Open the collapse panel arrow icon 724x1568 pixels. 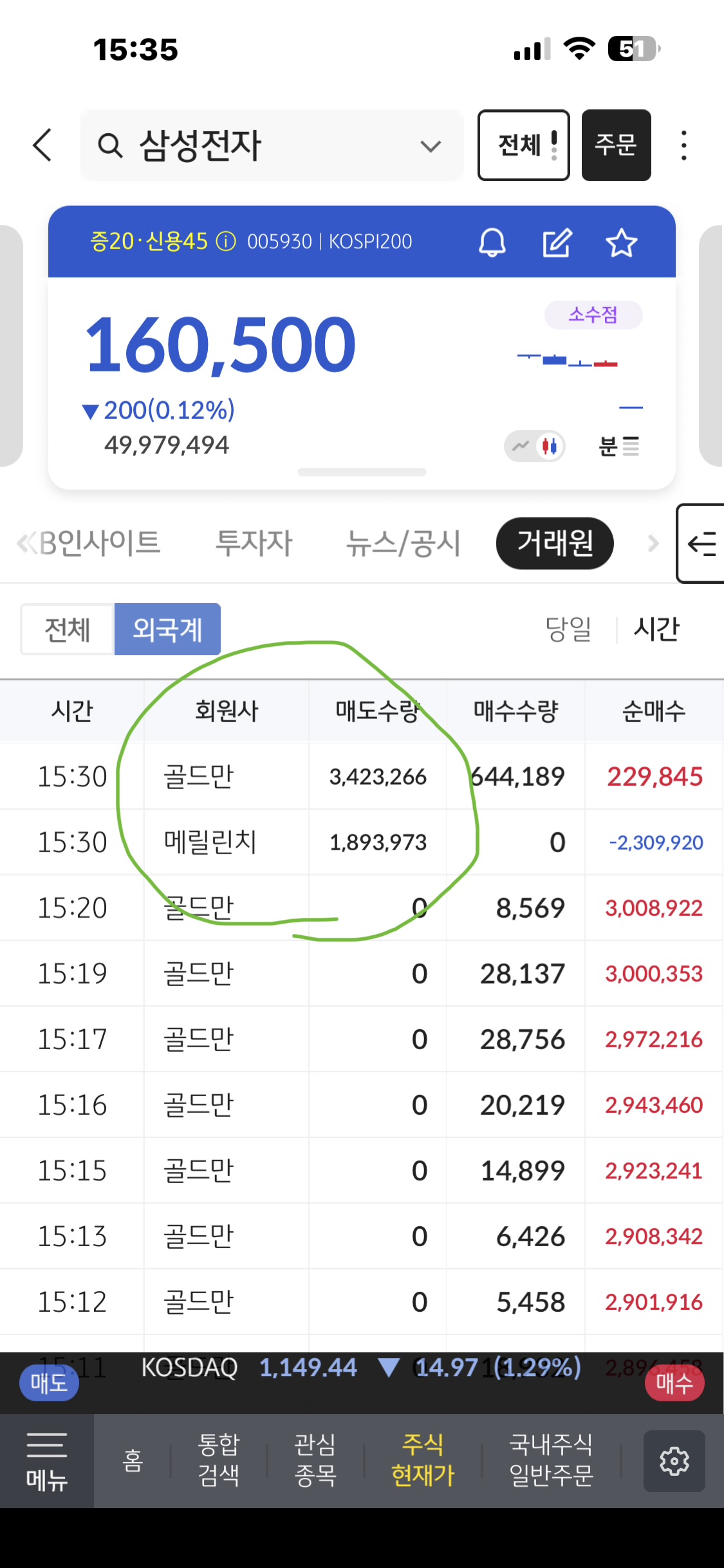coord(701,544)
